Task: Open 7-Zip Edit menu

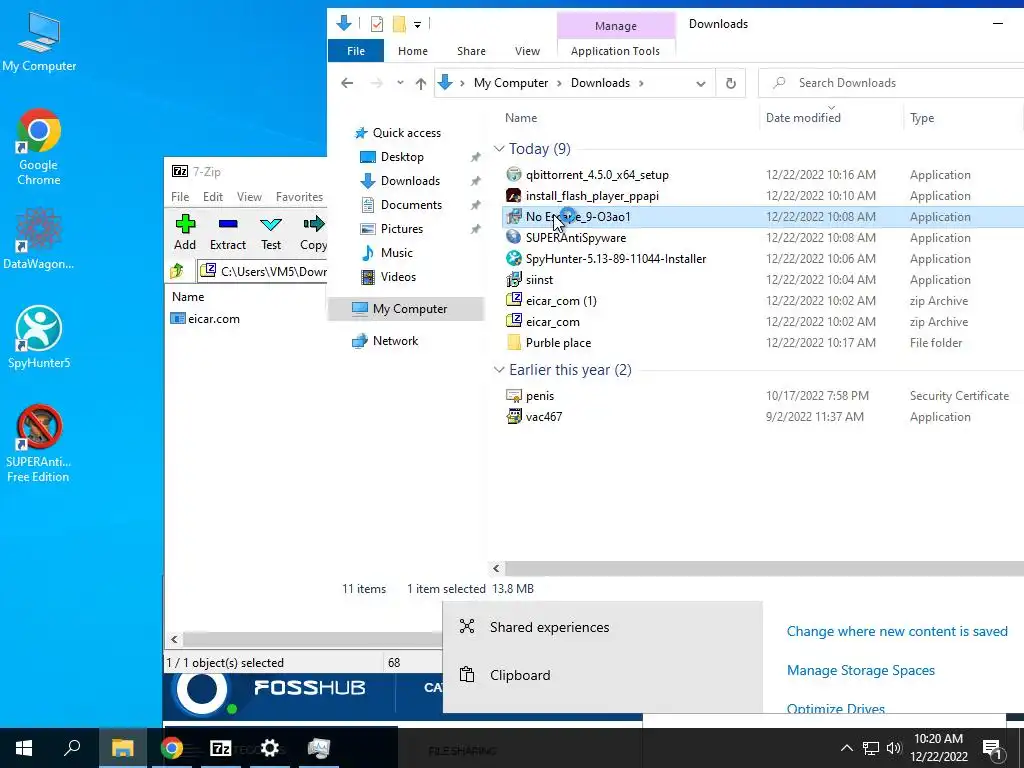Action: point(213,197)
